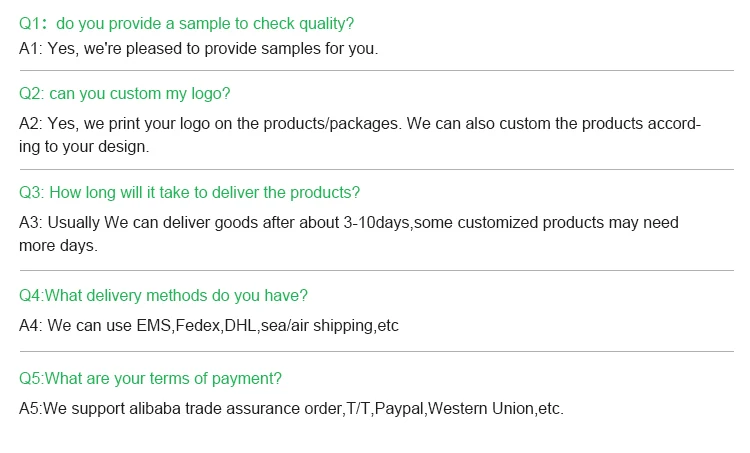Click the word 'Paypal' in A5
Viewport: 750px width, 453px height.
pos(400,409)
